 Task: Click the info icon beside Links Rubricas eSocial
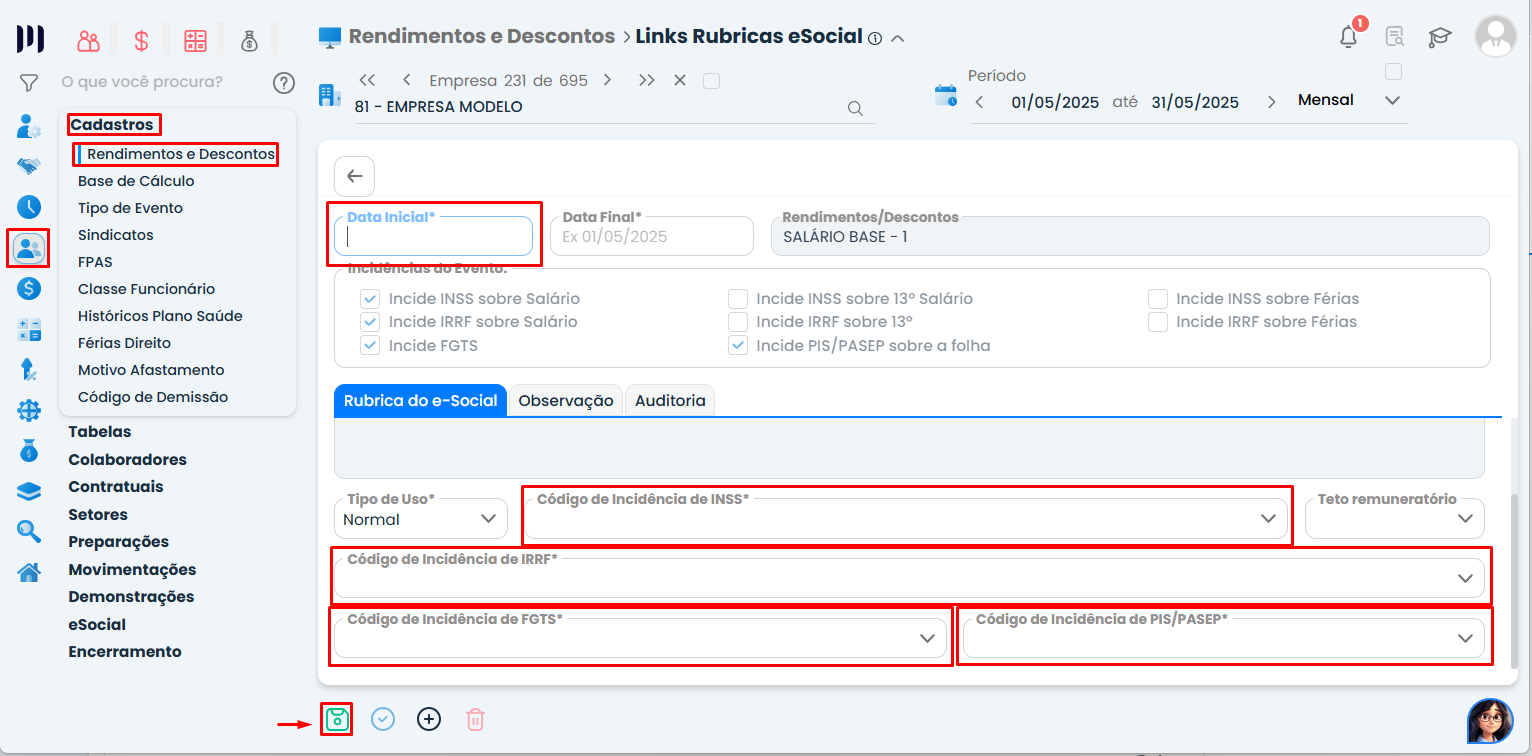point(875,39)
